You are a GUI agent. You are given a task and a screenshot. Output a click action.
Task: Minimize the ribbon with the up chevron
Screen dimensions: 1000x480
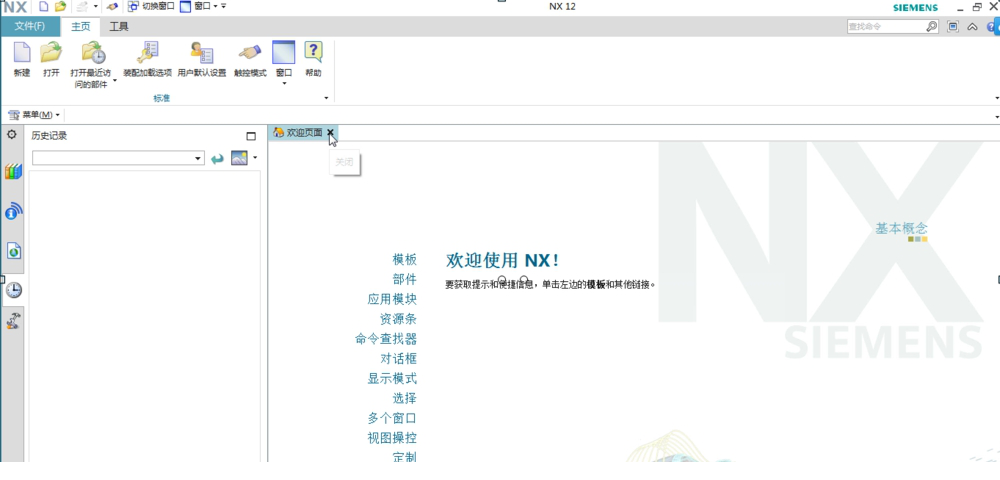click(x=972, y=27)
